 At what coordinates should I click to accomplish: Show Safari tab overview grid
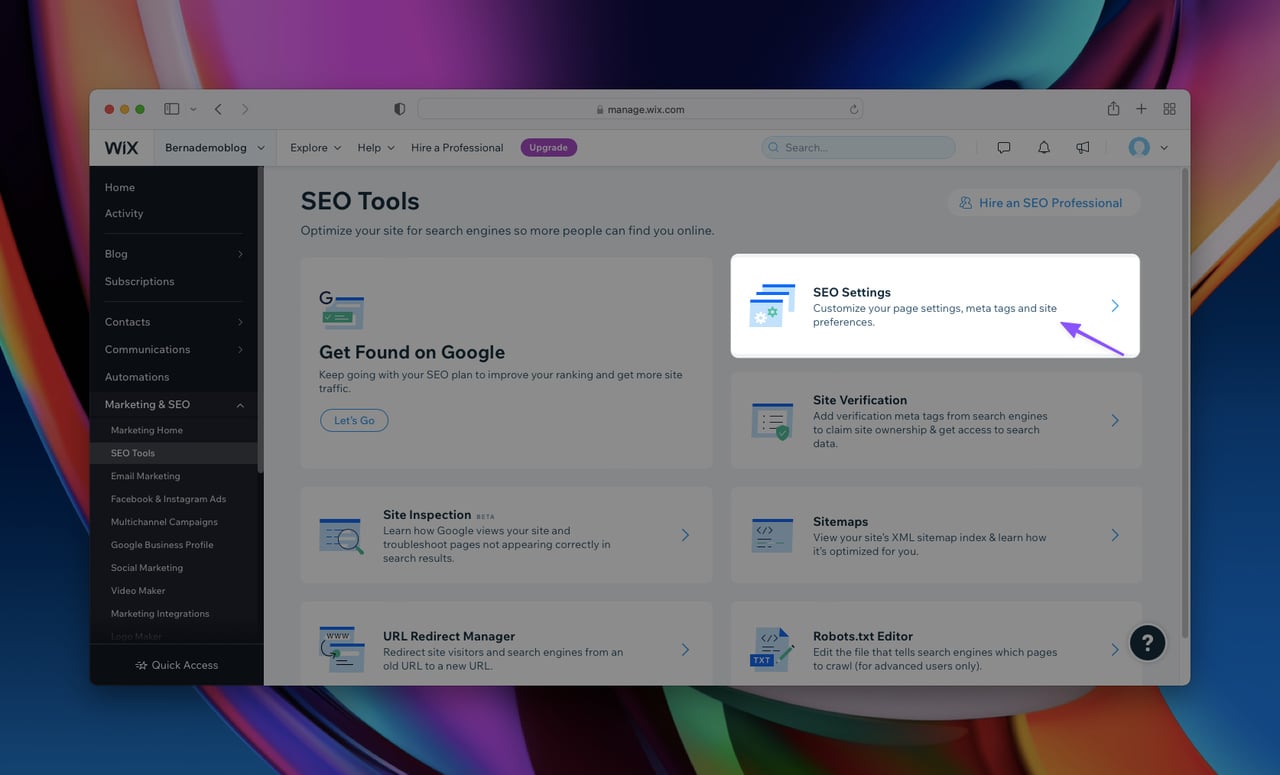pyautogui.click(x=1169, y=109)
